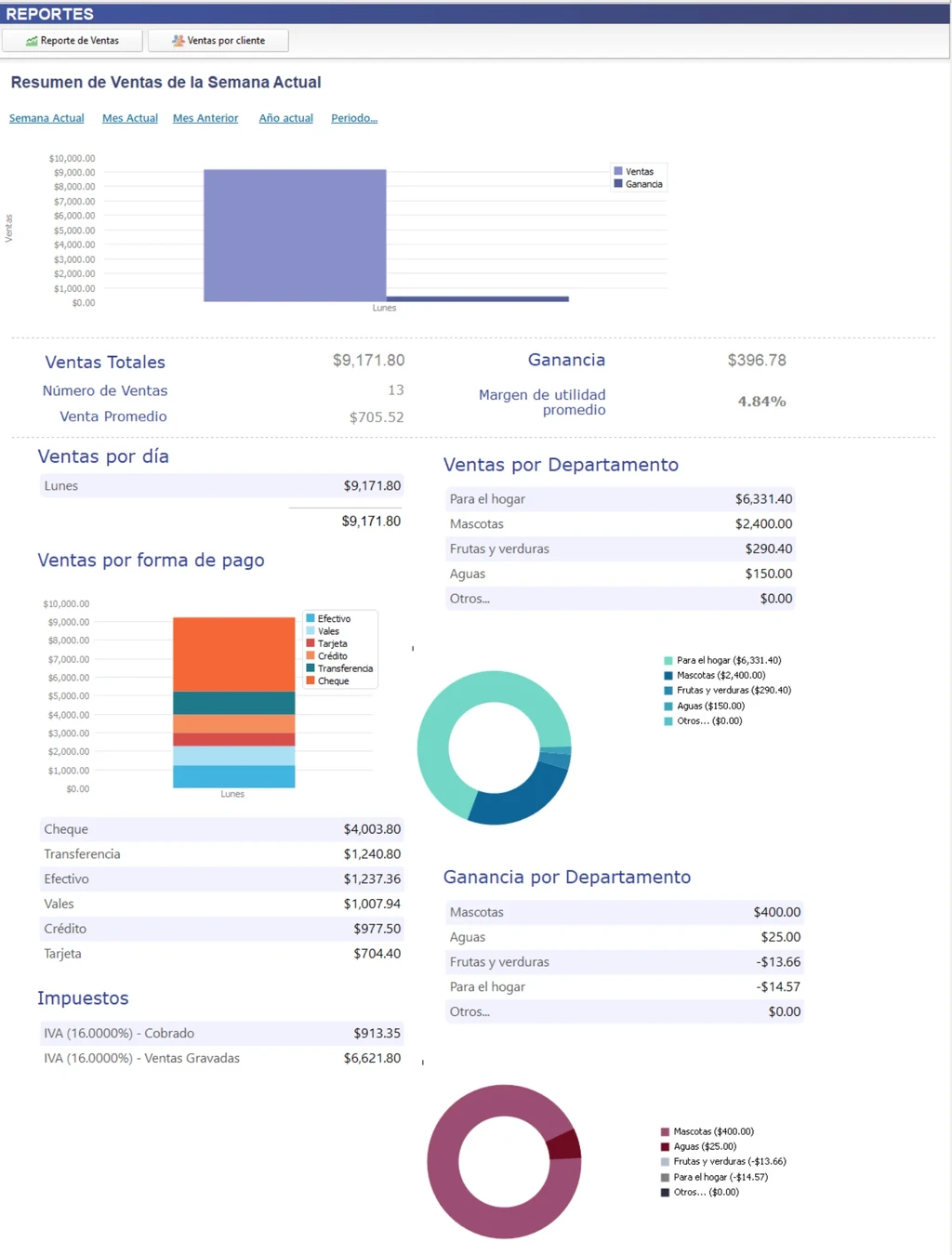Switch to the Ventas por cliente tab

coord(218,40)
